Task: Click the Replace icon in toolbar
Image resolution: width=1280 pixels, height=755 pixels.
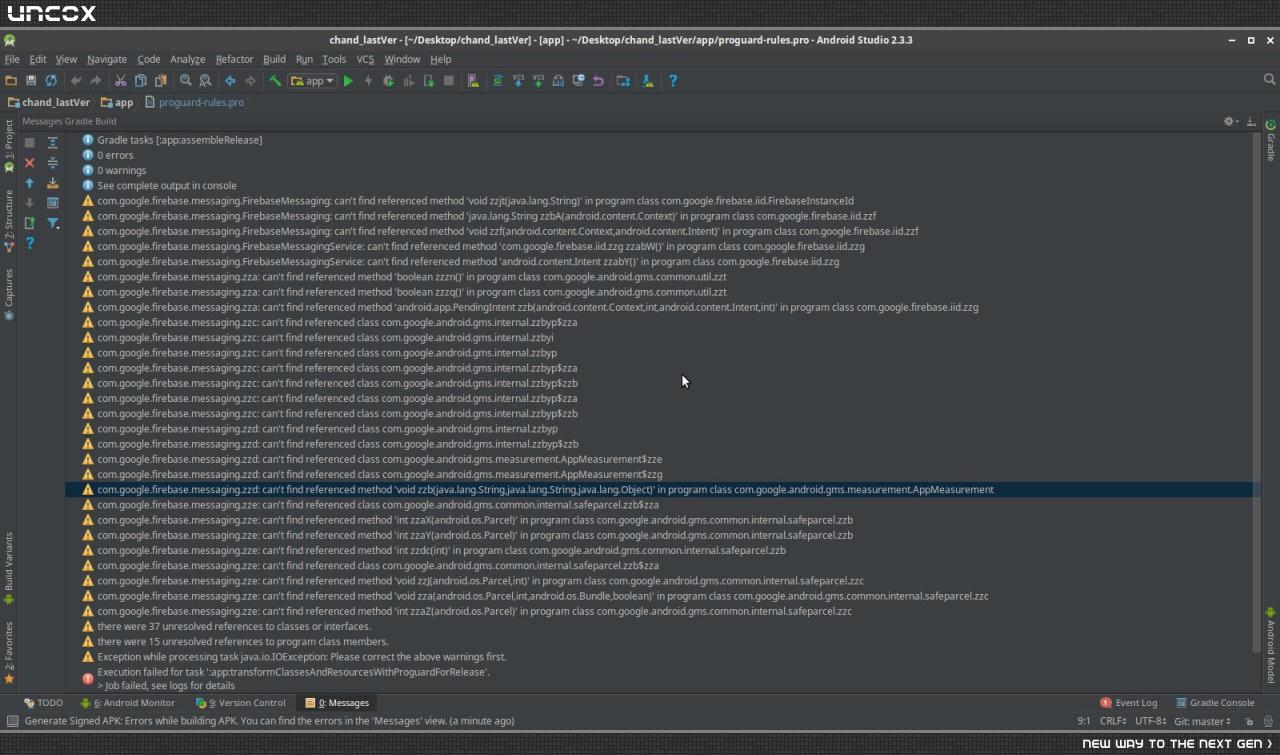Action: coord(205,81)
